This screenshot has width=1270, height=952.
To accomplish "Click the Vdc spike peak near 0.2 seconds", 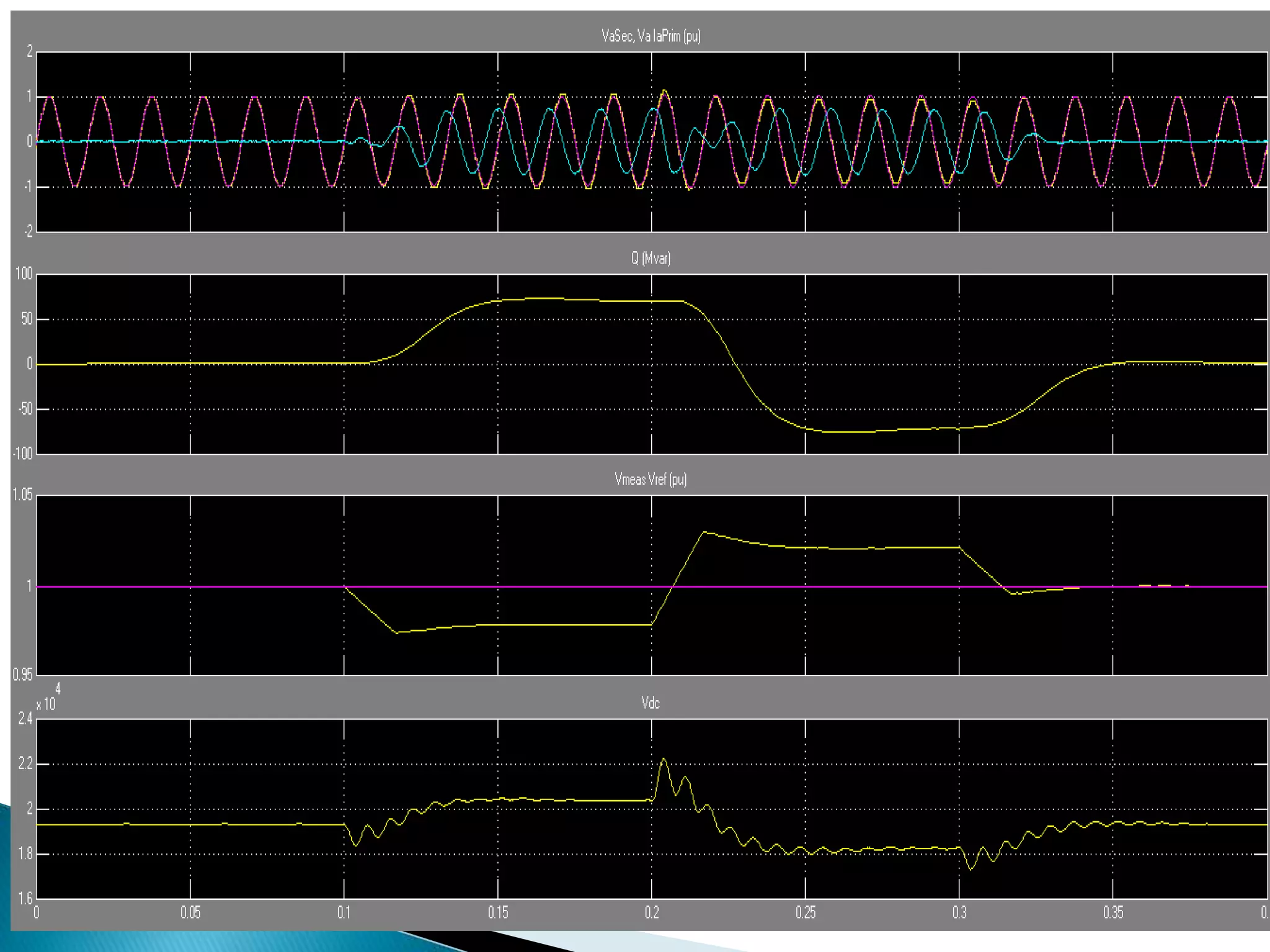I will pos(664,759).
